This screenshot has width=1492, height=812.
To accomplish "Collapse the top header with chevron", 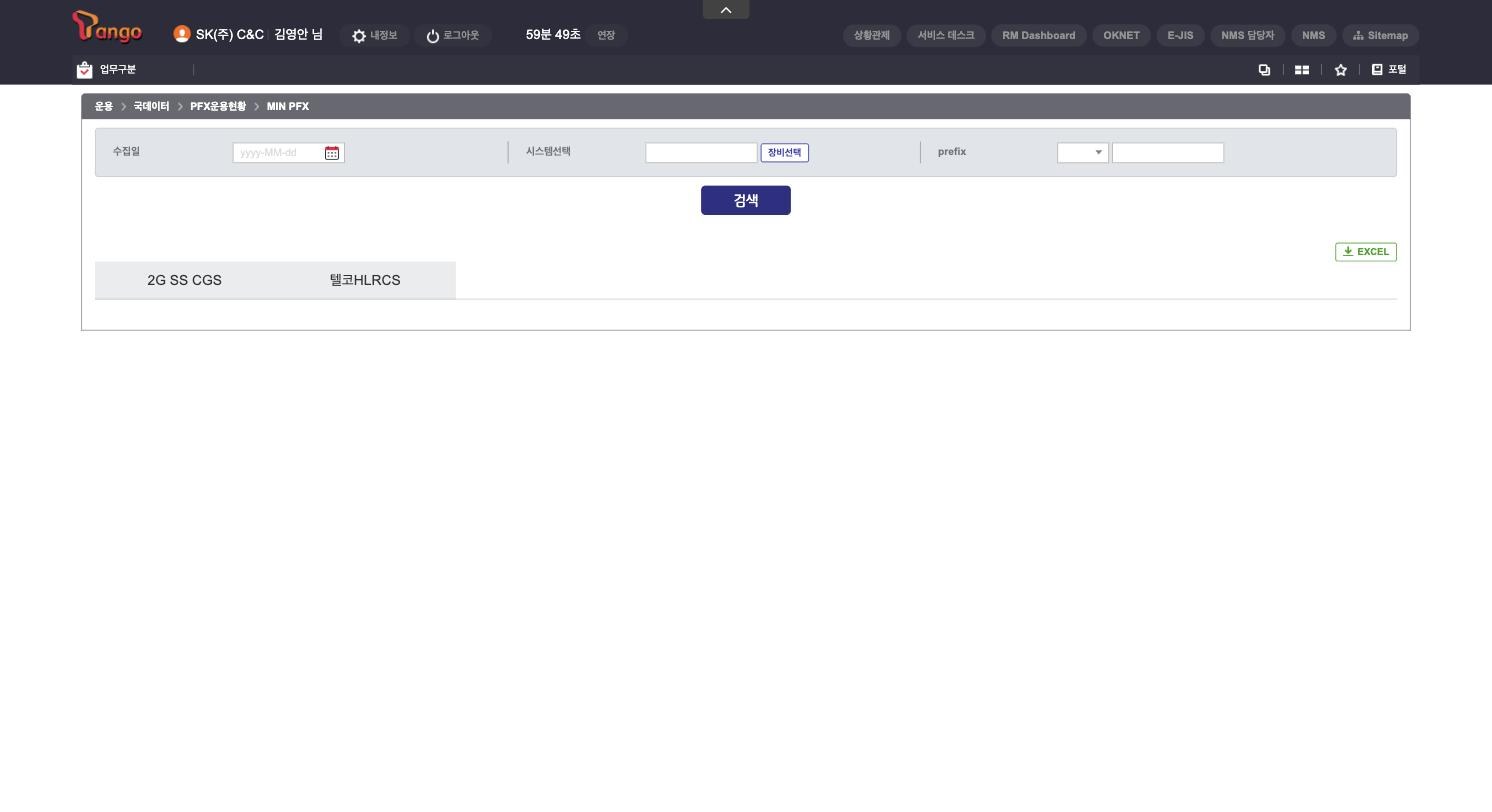I will coord(726,9).
